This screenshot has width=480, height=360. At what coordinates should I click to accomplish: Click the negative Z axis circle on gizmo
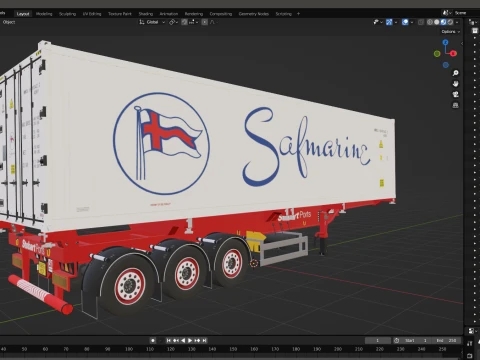[446, 65]
